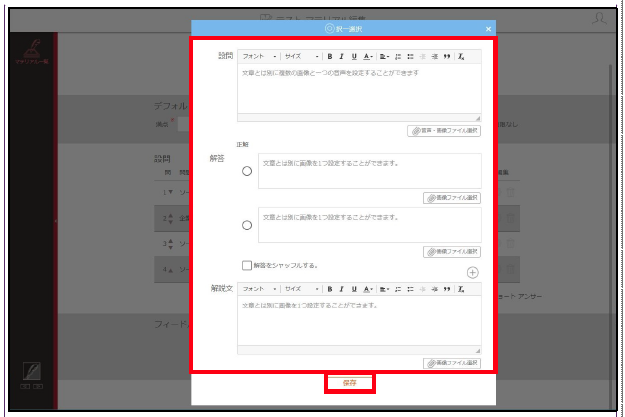
Task: Click into first answer text field
Action: pyautogui.click(x=369, y=171)
